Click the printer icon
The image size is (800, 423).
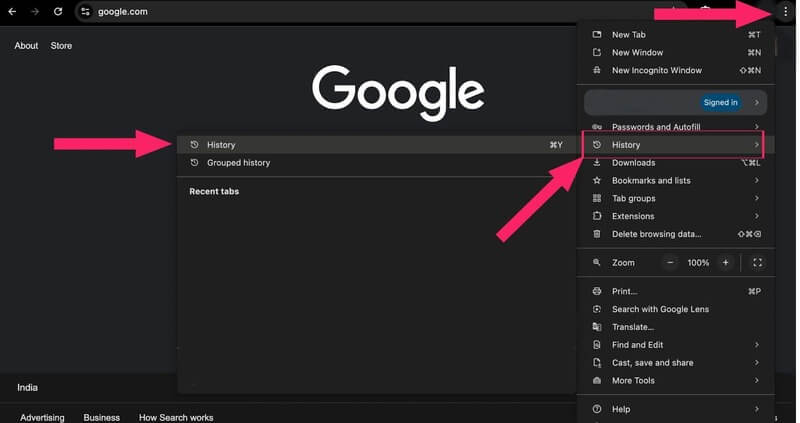[x=596, y=291]
